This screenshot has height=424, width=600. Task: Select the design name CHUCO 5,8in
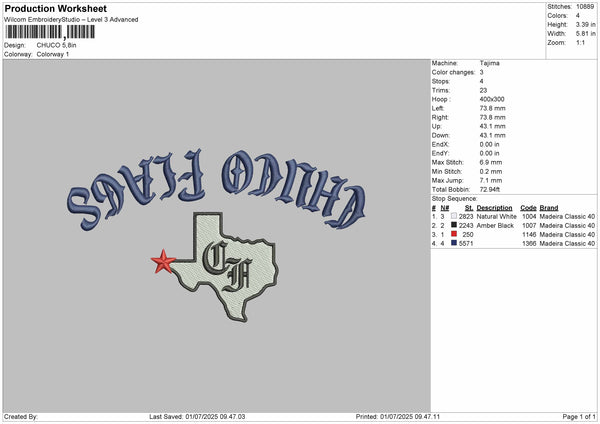[x=57, y=45]
